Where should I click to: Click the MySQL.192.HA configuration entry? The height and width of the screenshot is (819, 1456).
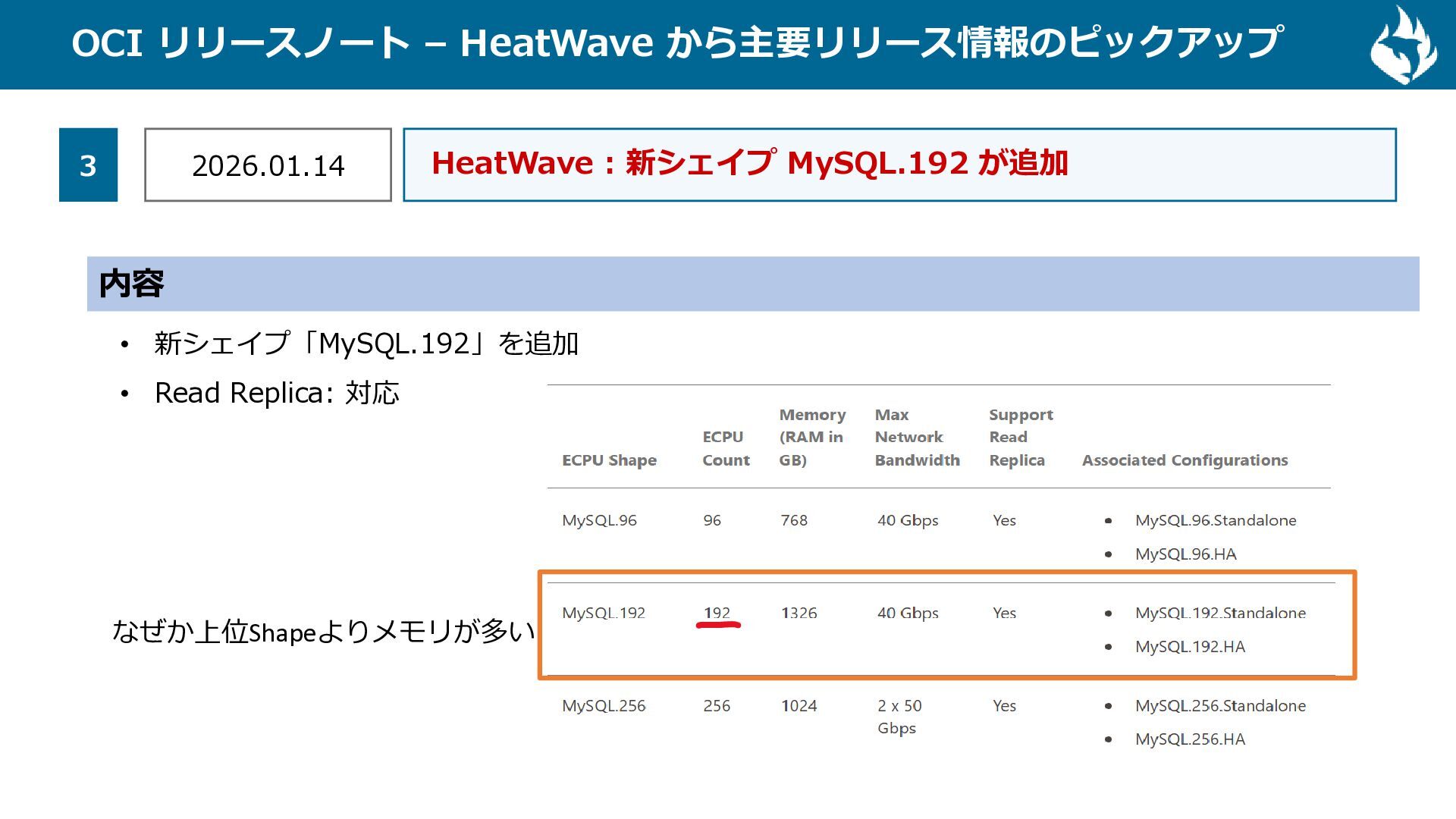1189,647
